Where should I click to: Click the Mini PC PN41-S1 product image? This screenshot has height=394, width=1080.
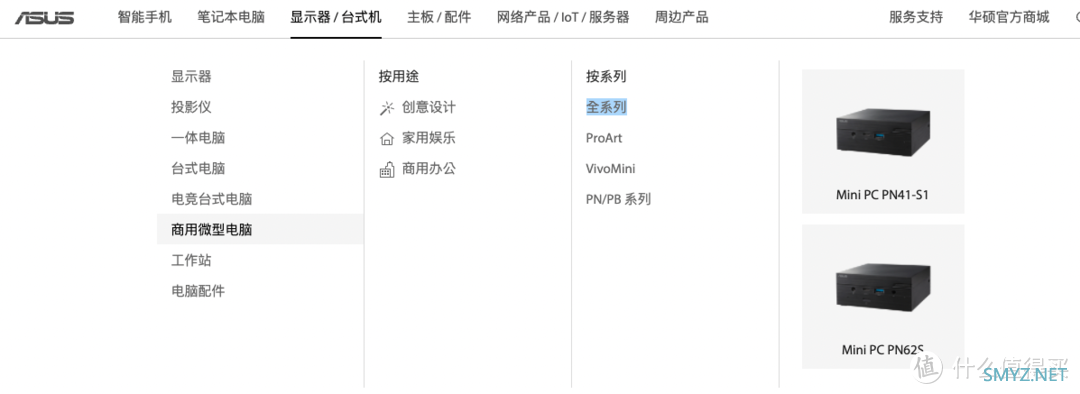pos(882,131)
